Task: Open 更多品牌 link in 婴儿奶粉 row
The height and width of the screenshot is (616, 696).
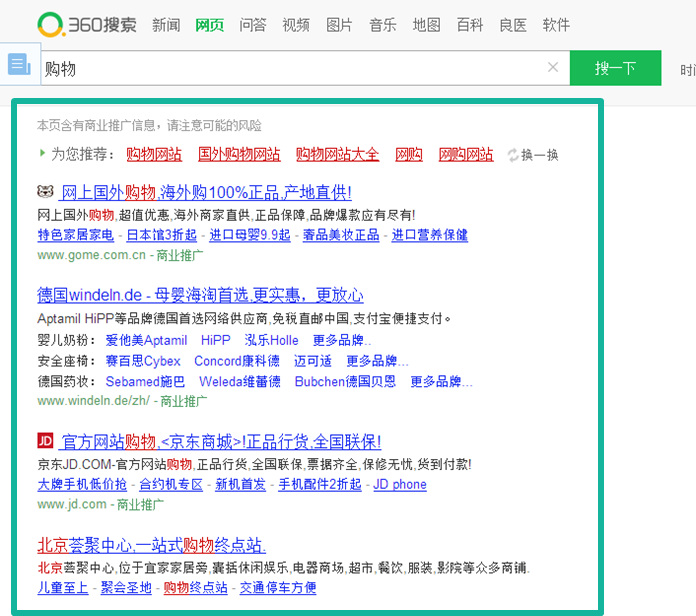Action: 341,340
